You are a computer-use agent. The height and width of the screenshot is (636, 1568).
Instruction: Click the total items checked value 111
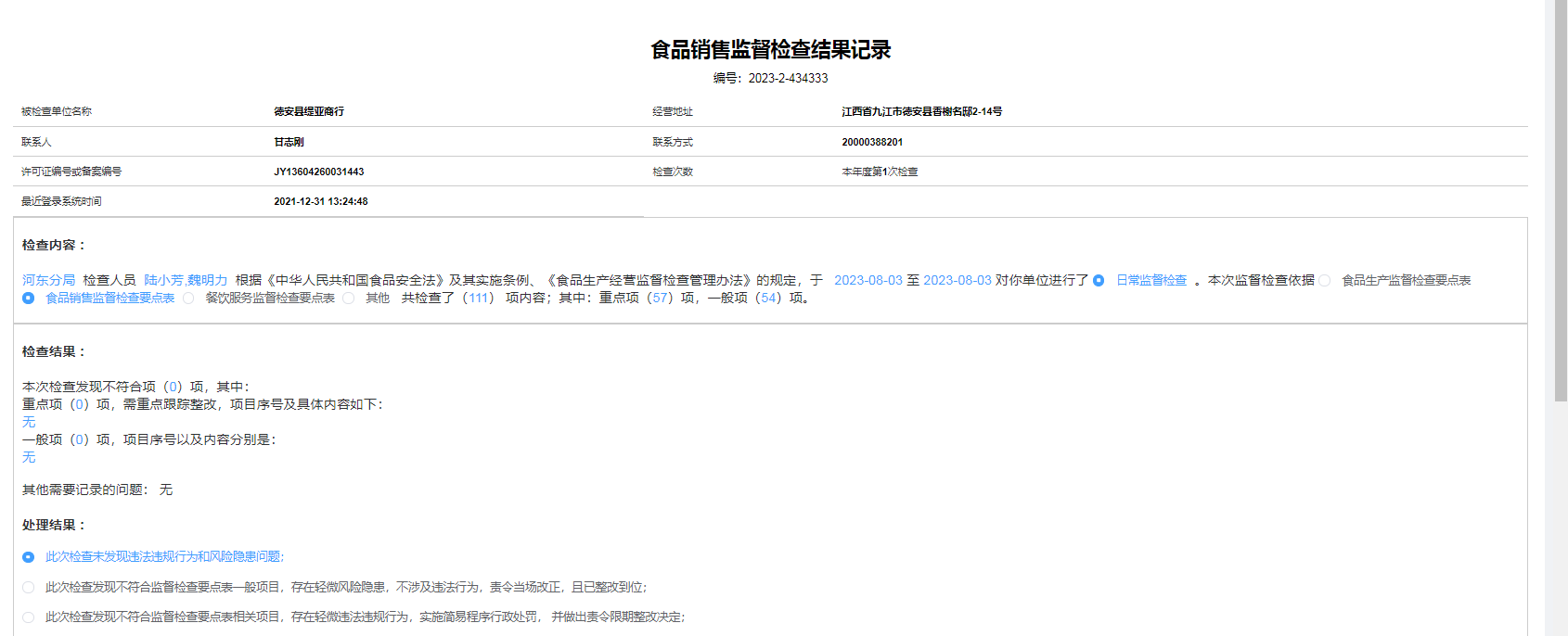click(x=478, y=298)
